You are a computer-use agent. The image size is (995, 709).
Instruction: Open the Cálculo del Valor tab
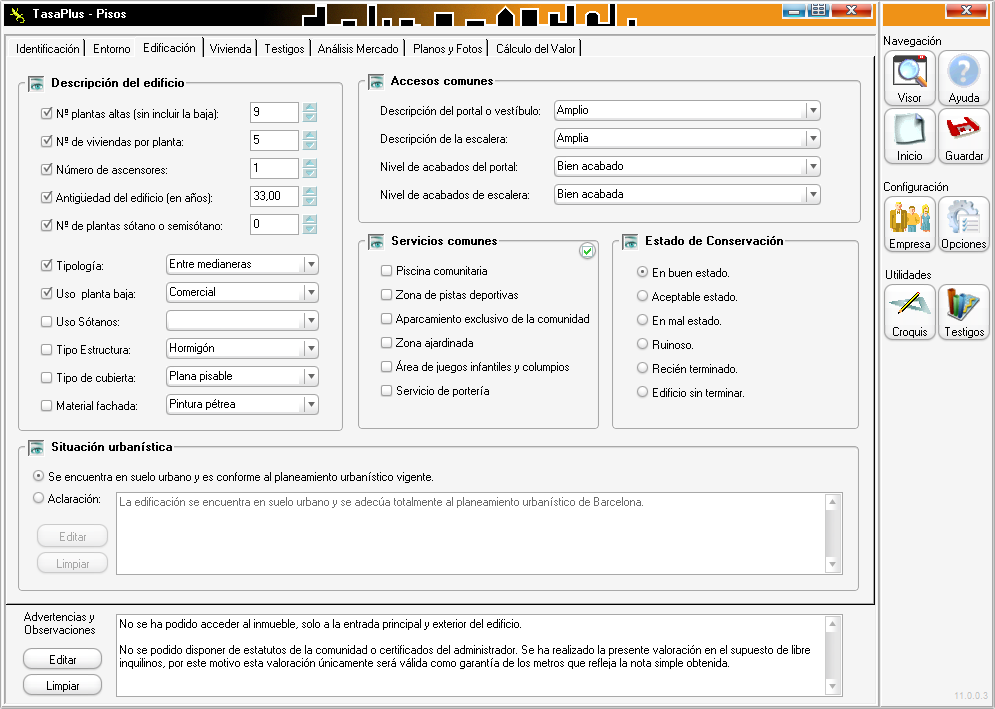click(x=535, y=48)
